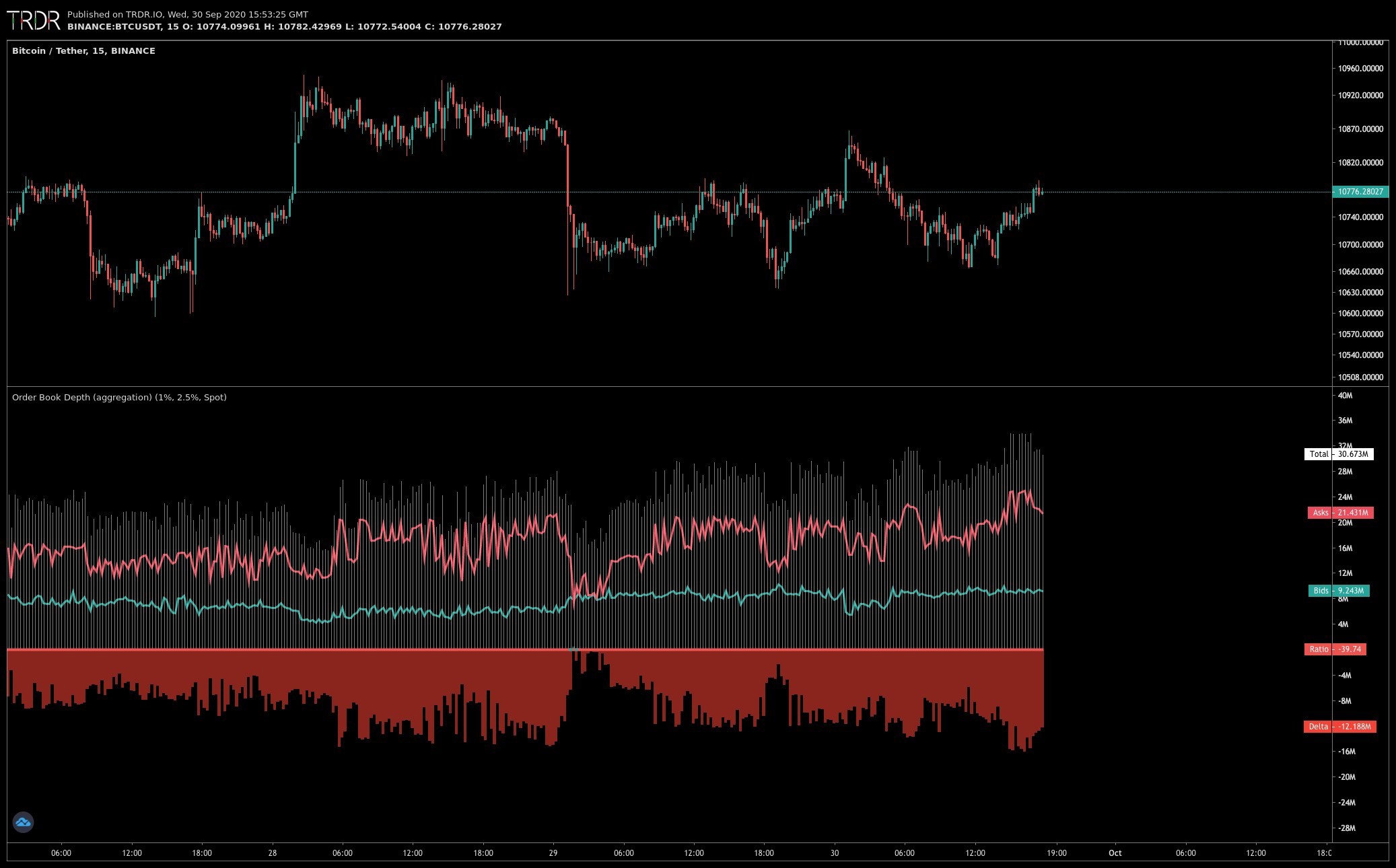Click the blue cloud icon at bottom left
The height and width of the screenshot is (868, 1396).
23,822
